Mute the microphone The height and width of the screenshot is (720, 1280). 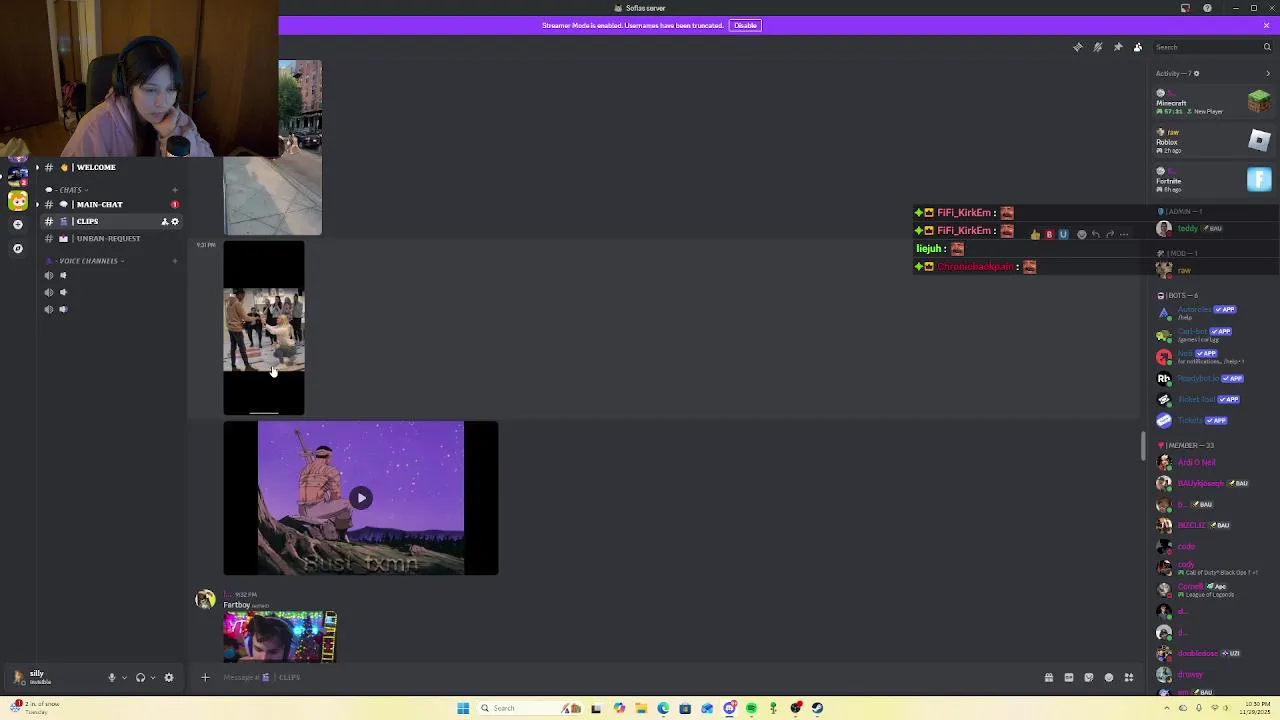pos(112,677)
